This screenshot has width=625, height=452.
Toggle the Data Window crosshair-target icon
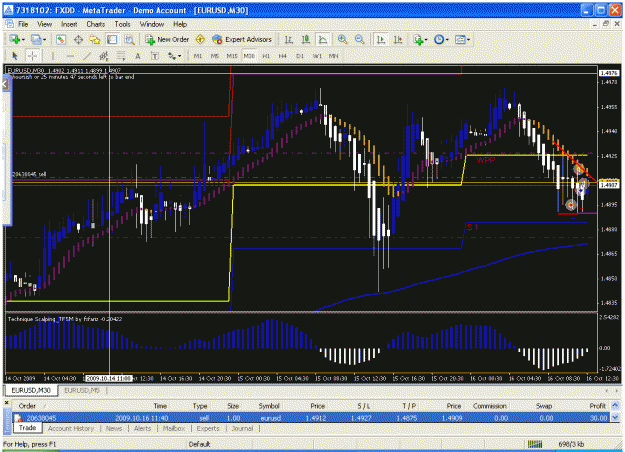click(79, 39)
